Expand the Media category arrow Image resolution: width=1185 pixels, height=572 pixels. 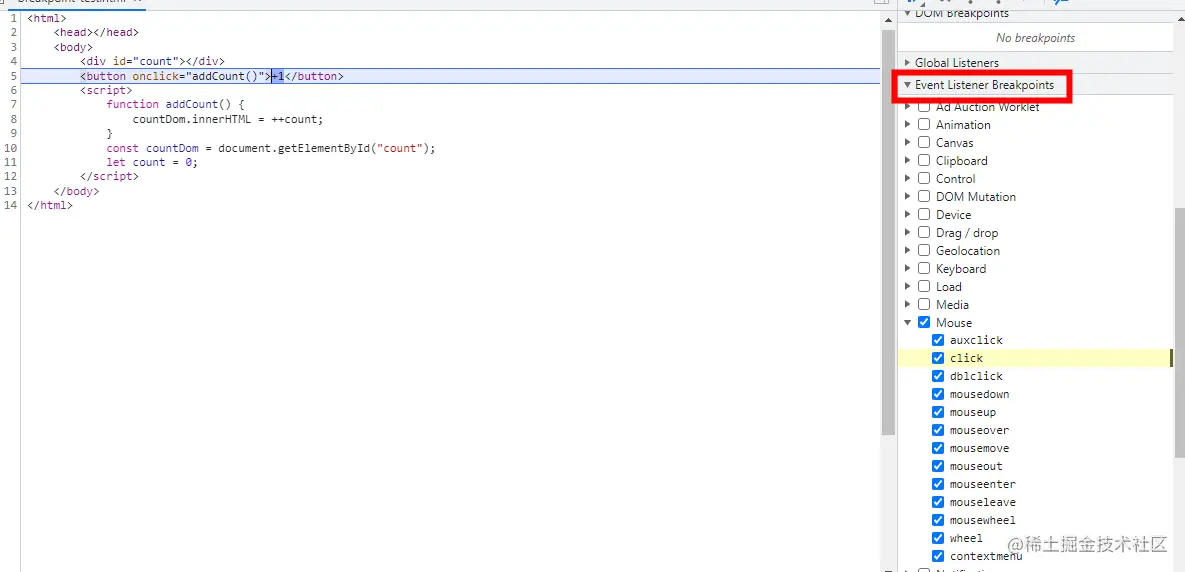(908, 305)
